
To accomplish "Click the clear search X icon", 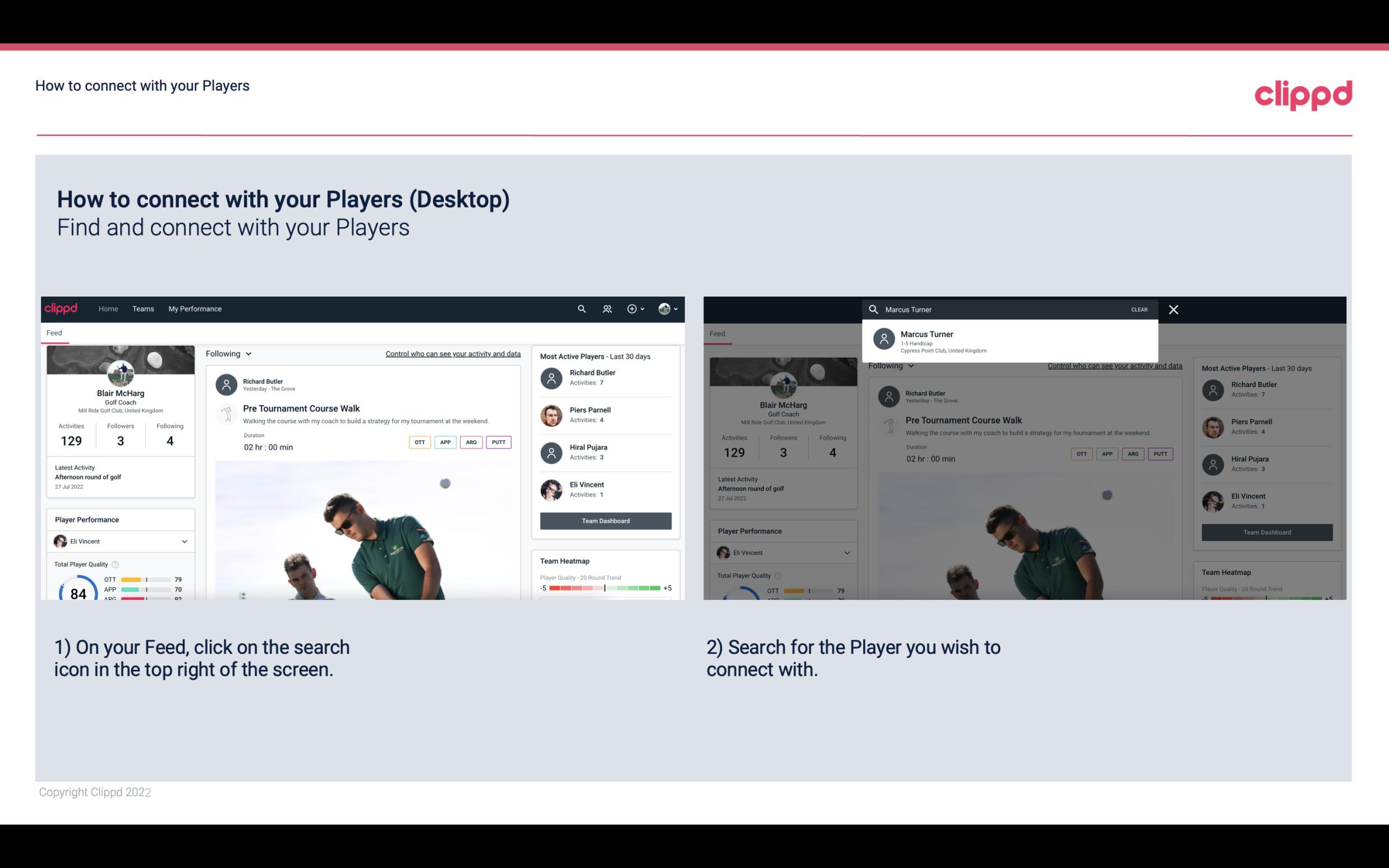I will (x=1175, y=309).
